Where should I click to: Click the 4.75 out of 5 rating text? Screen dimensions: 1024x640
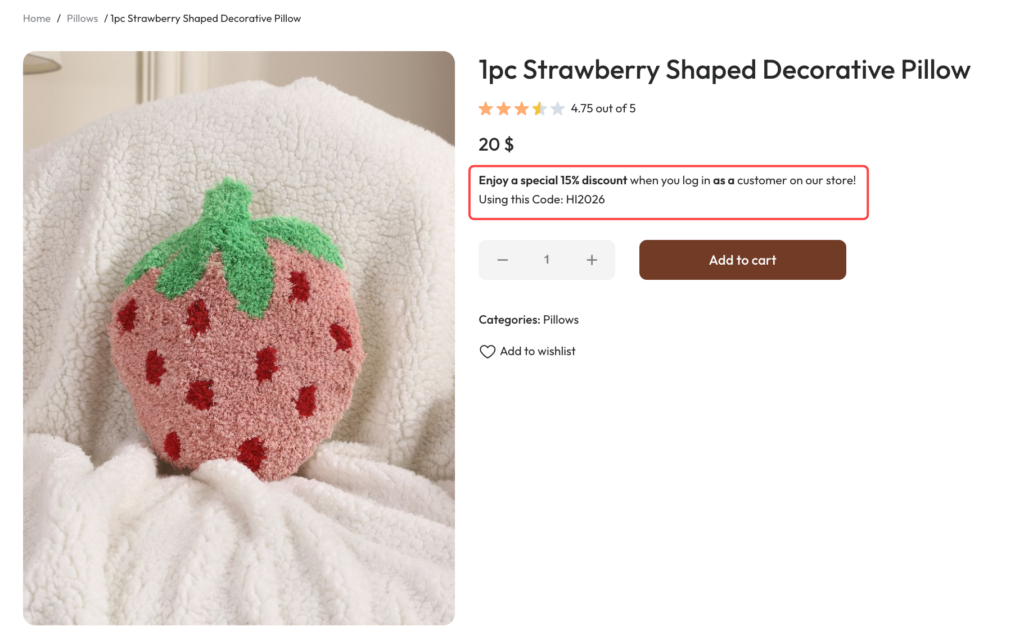603,108
